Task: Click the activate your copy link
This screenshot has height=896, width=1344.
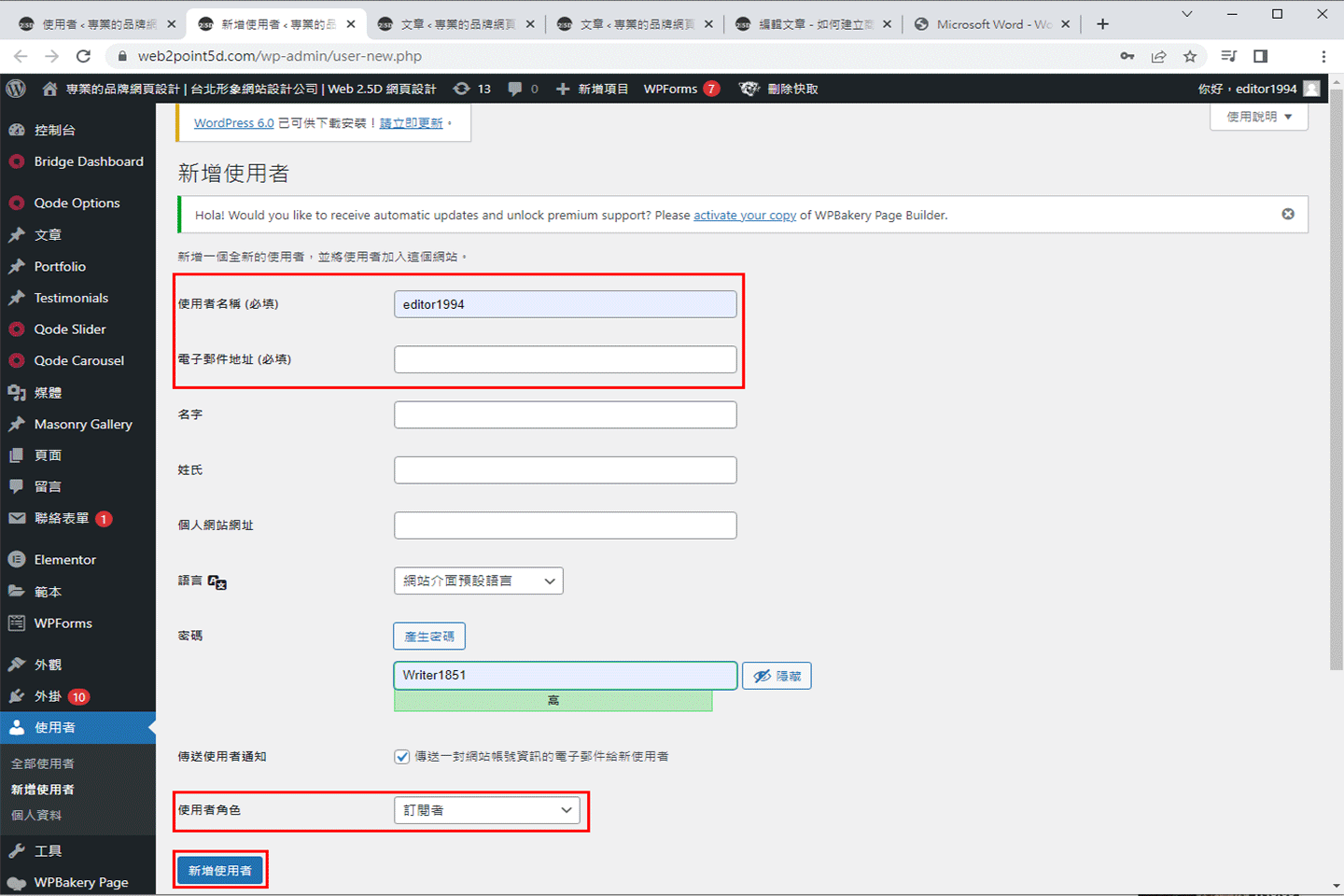Action: tap(744, 215)
